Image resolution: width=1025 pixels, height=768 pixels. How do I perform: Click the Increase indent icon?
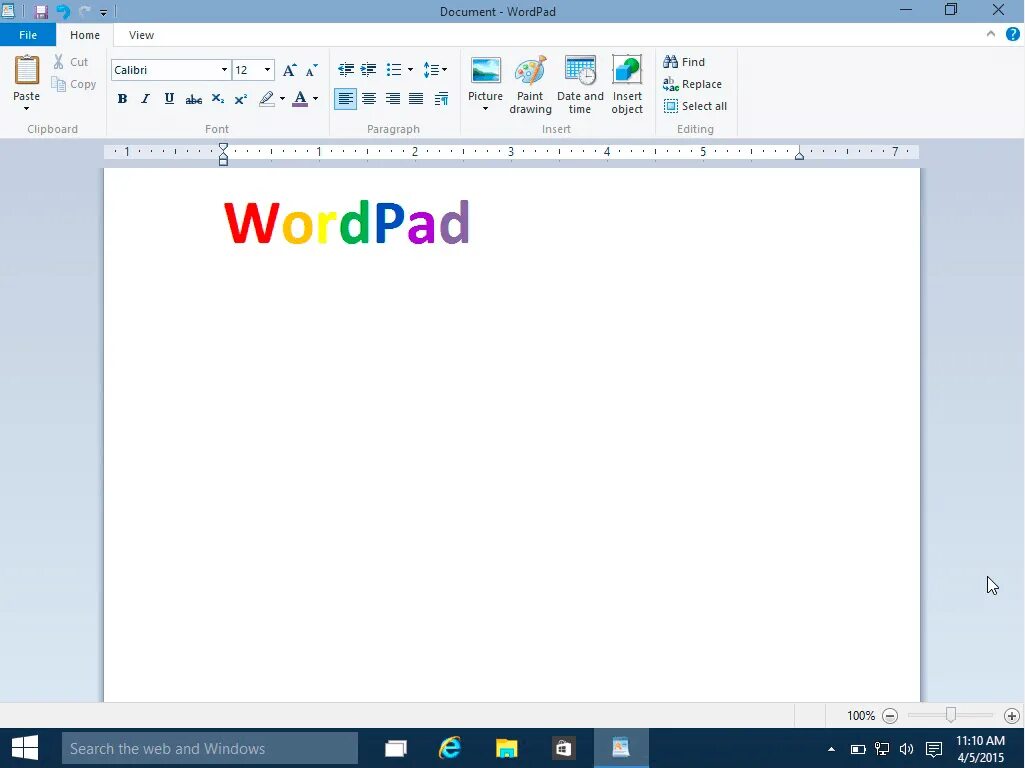(369, 69)
